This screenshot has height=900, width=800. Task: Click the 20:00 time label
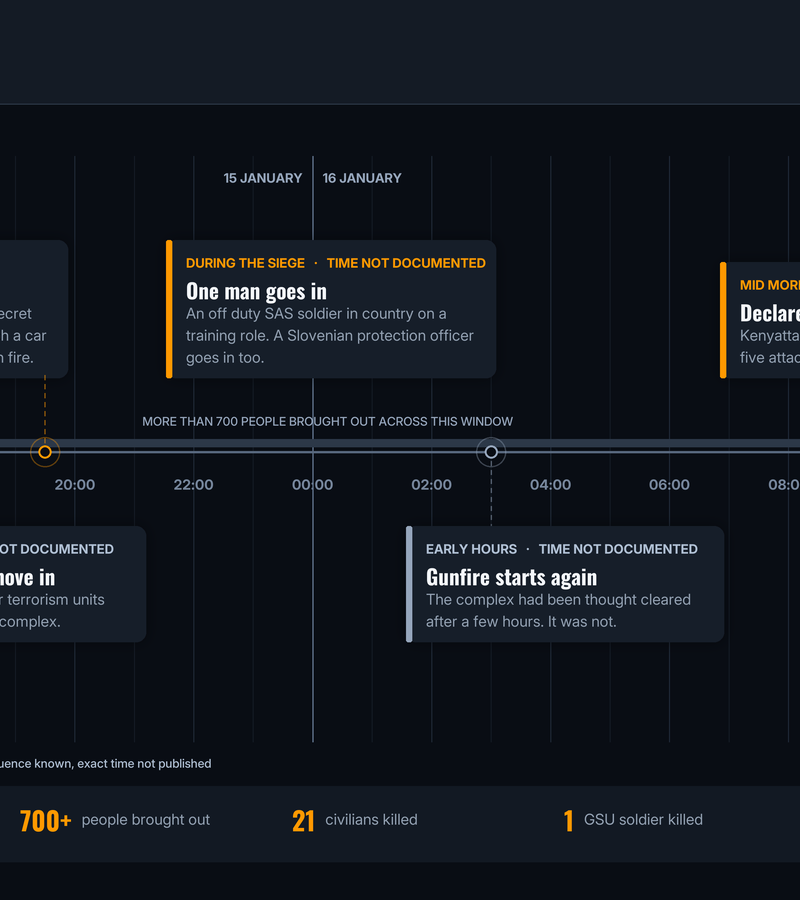(x=75, y=484)
